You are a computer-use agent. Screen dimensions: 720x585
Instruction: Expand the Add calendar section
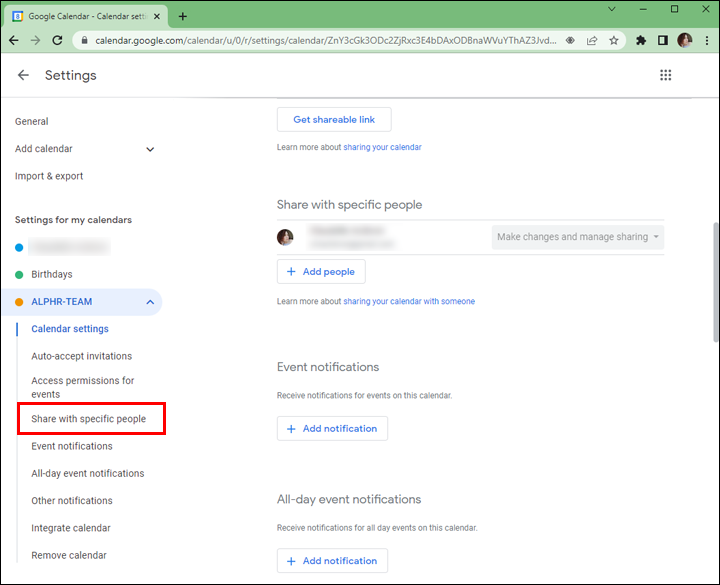click(x=150, y=149)
